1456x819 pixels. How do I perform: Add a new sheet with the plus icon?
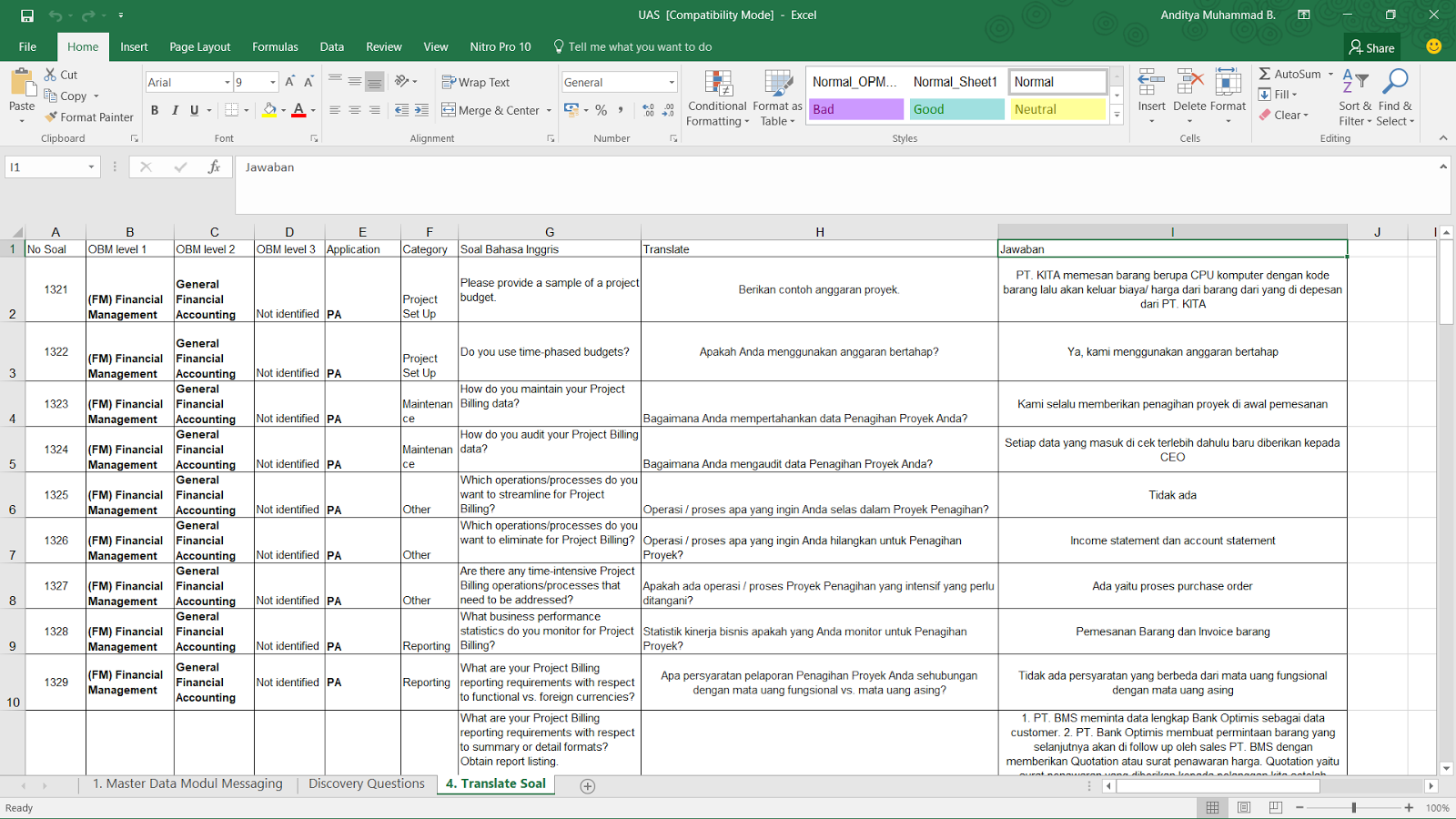click(x=588, y=786)
